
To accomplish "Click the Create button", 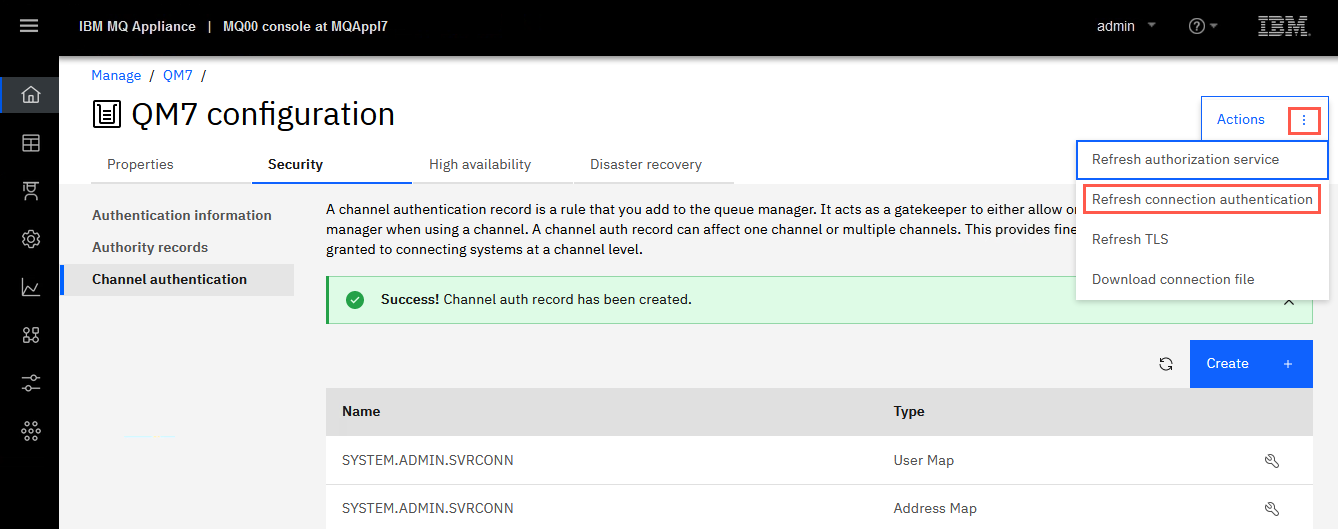I will [x=1251, y=364].
